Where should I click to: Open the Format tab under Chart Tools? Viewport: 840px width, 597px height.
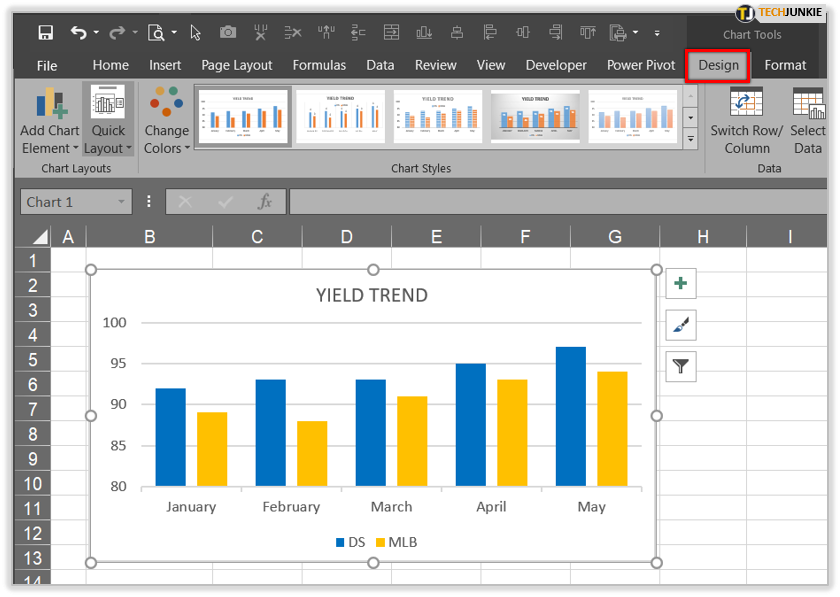pyautogui.click(x=785, y=65)
